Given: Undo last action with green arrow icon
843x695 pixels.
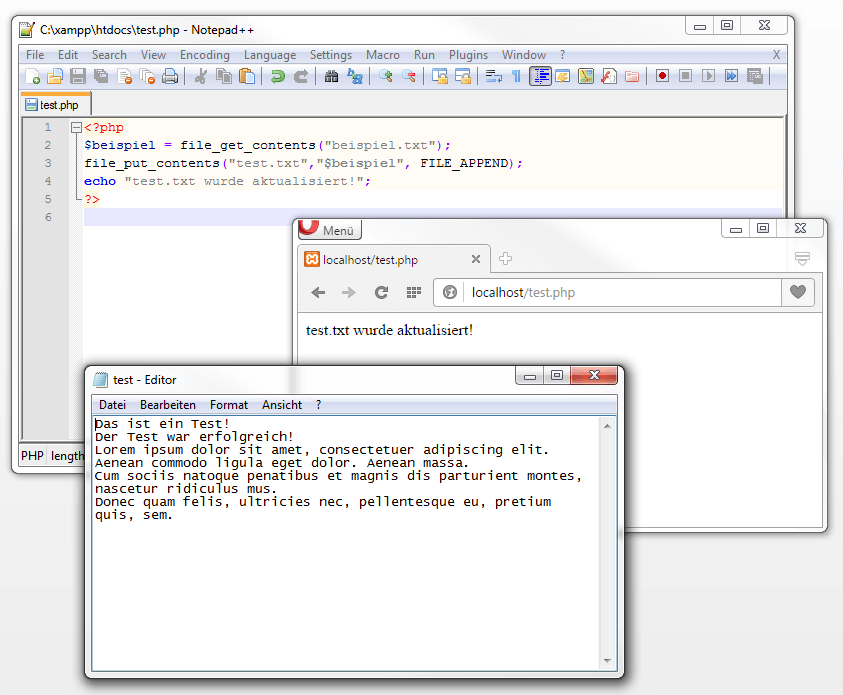Looking at the screenshot, I should tap(277, 76).
